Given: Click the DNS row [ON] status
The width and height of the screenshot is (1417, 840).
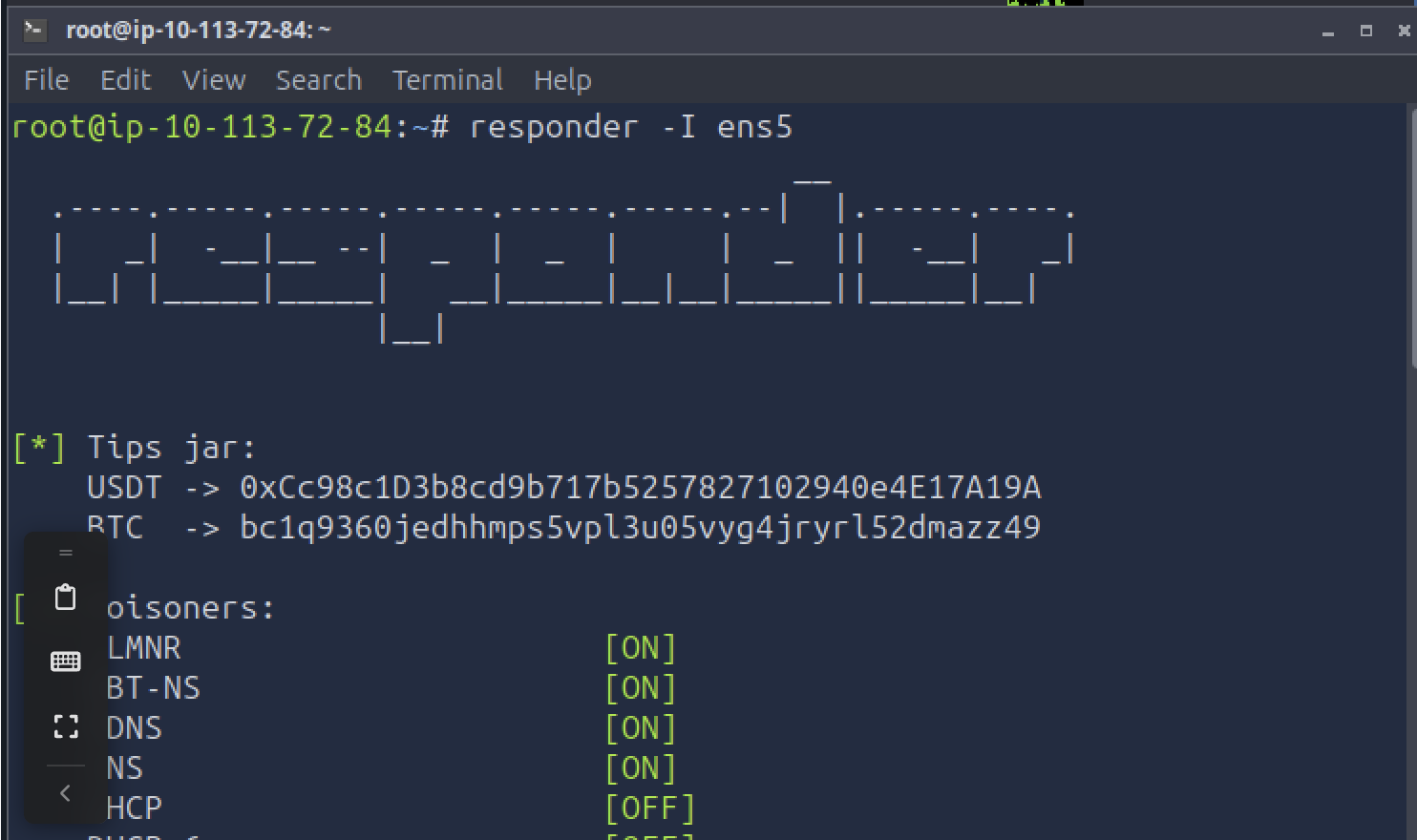Looking at the screenshot, I should [x=641, y=768].
